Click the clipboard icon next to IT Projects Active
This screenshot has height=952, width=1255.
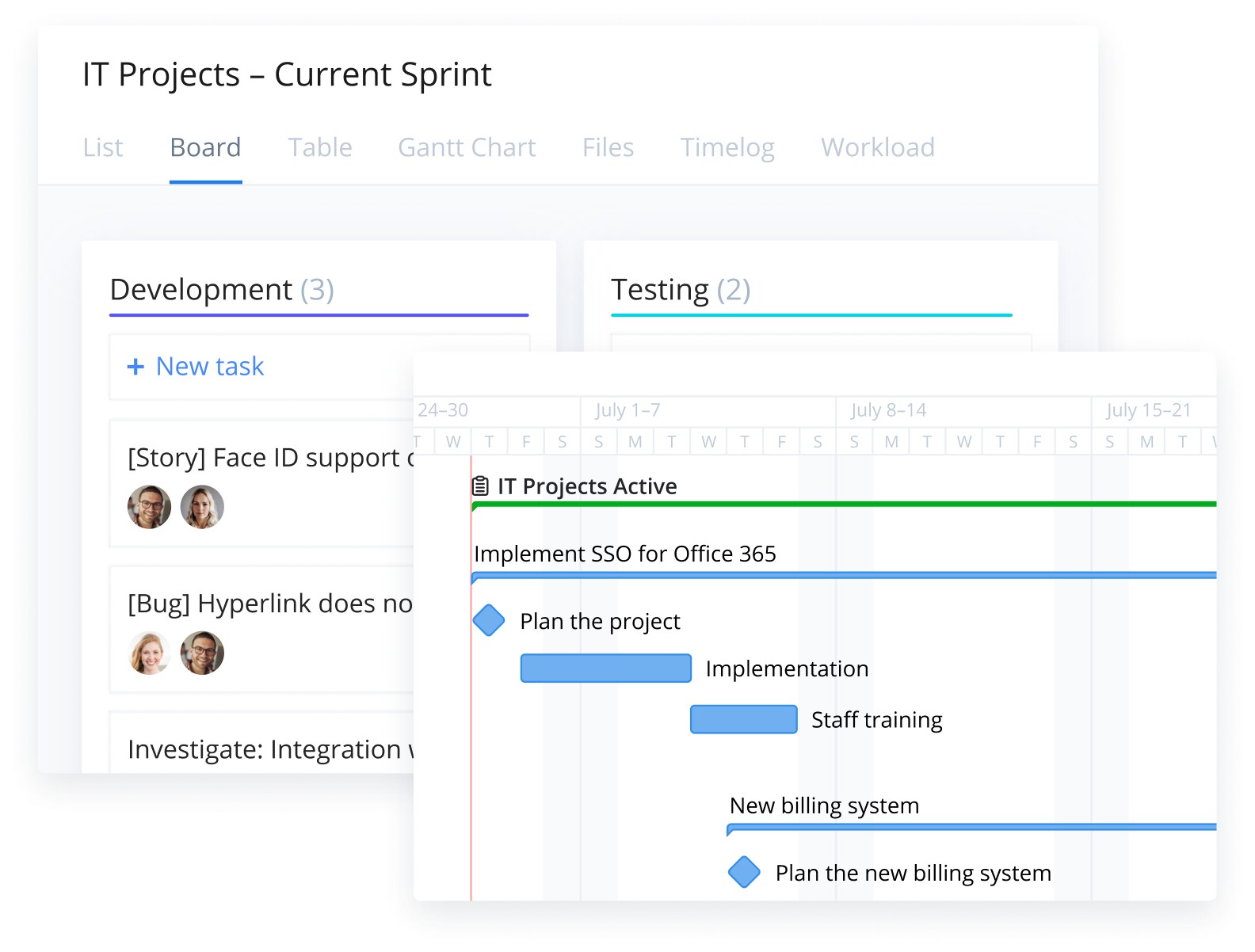click(480, 486)
